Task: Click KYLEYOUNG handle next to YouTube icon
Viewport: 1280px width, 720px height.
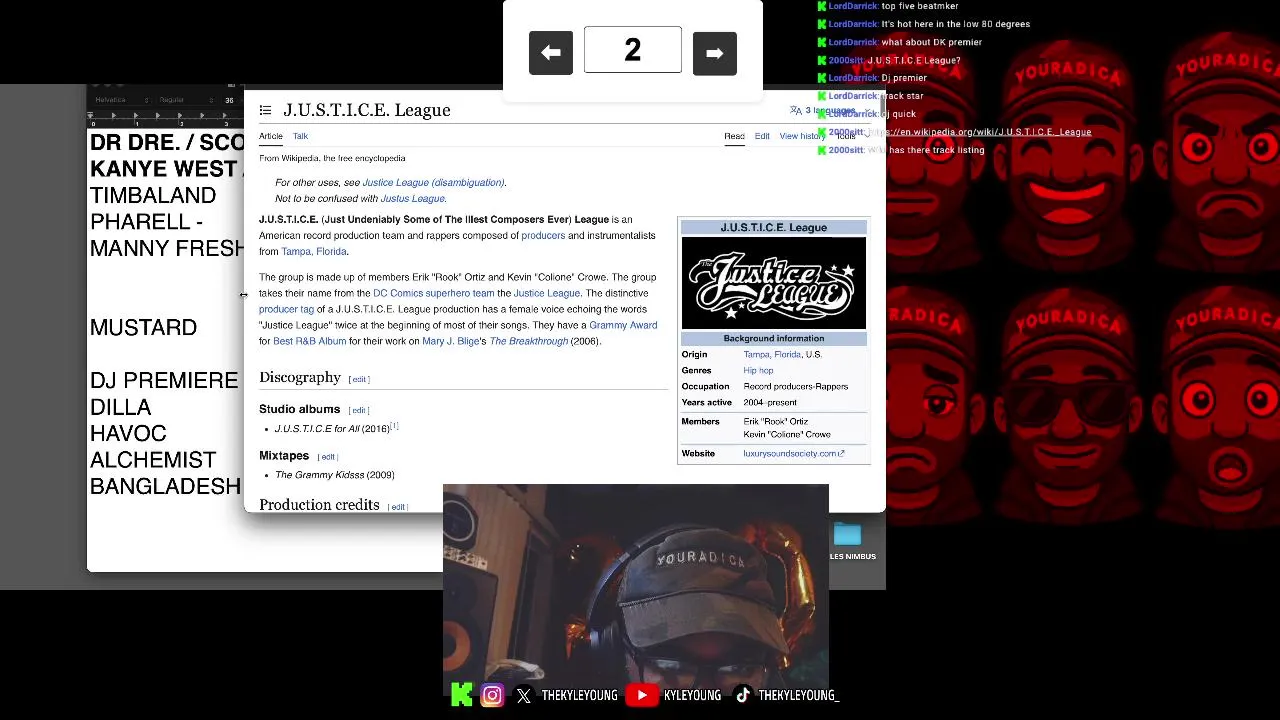Action: coord(692,695)
